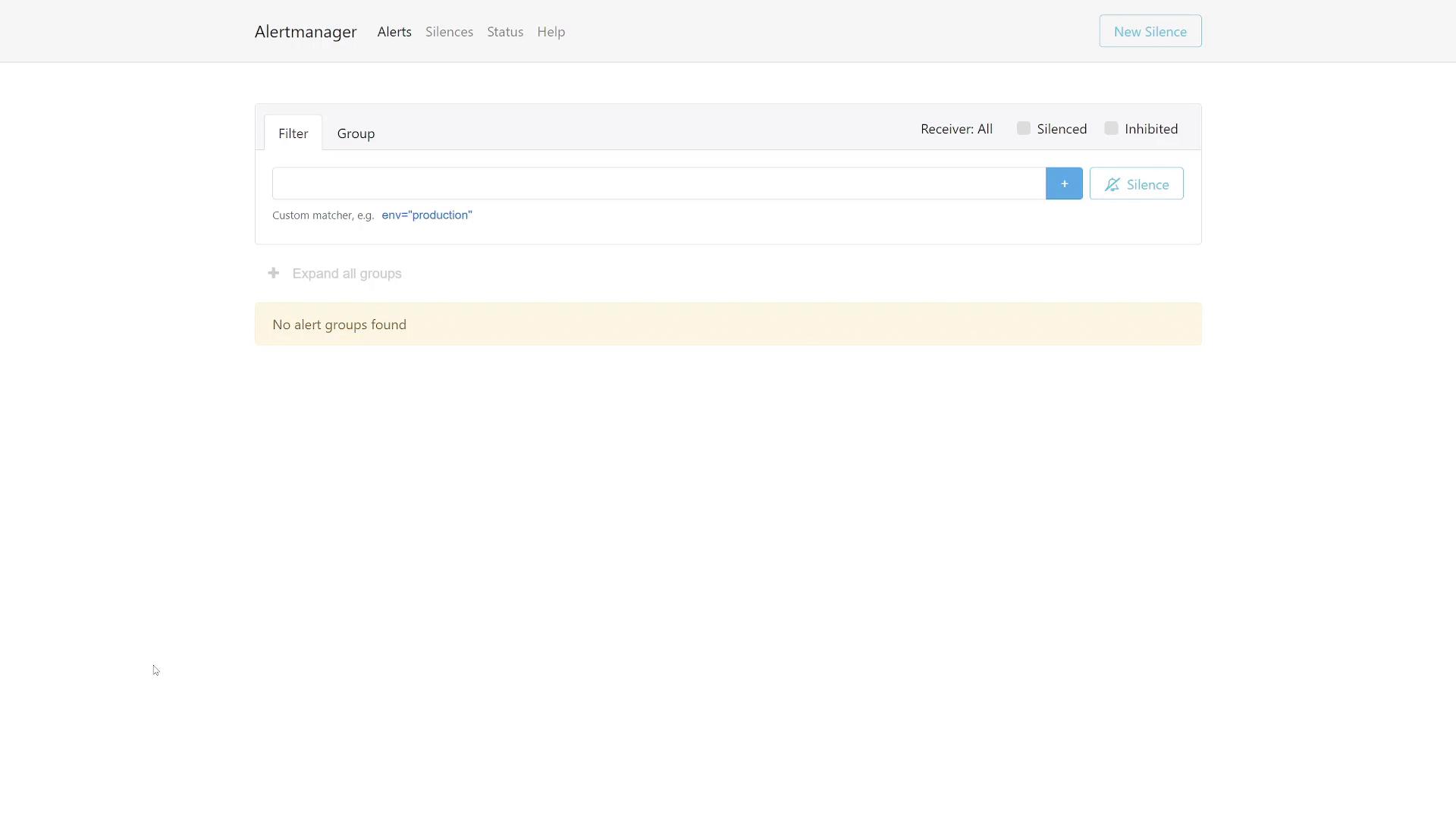This screenshot has height=819, width=1456.
Task: Open the Receiver: All selector
Action: [x=956, y=129]
